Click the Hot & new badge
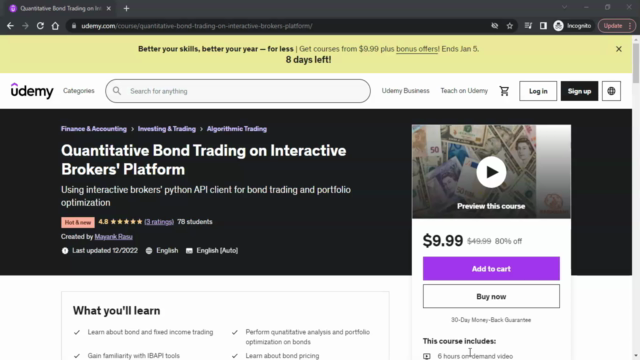Screen dimensions: 640x360 [x=78, y=222]
